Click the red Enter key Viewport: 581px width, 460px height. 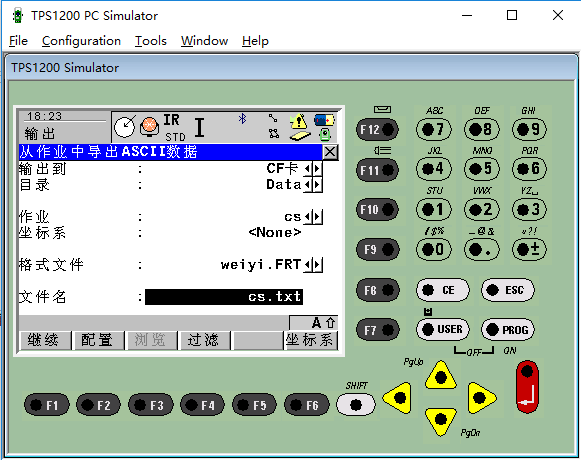pyautogui.click(x=527, y=387)
